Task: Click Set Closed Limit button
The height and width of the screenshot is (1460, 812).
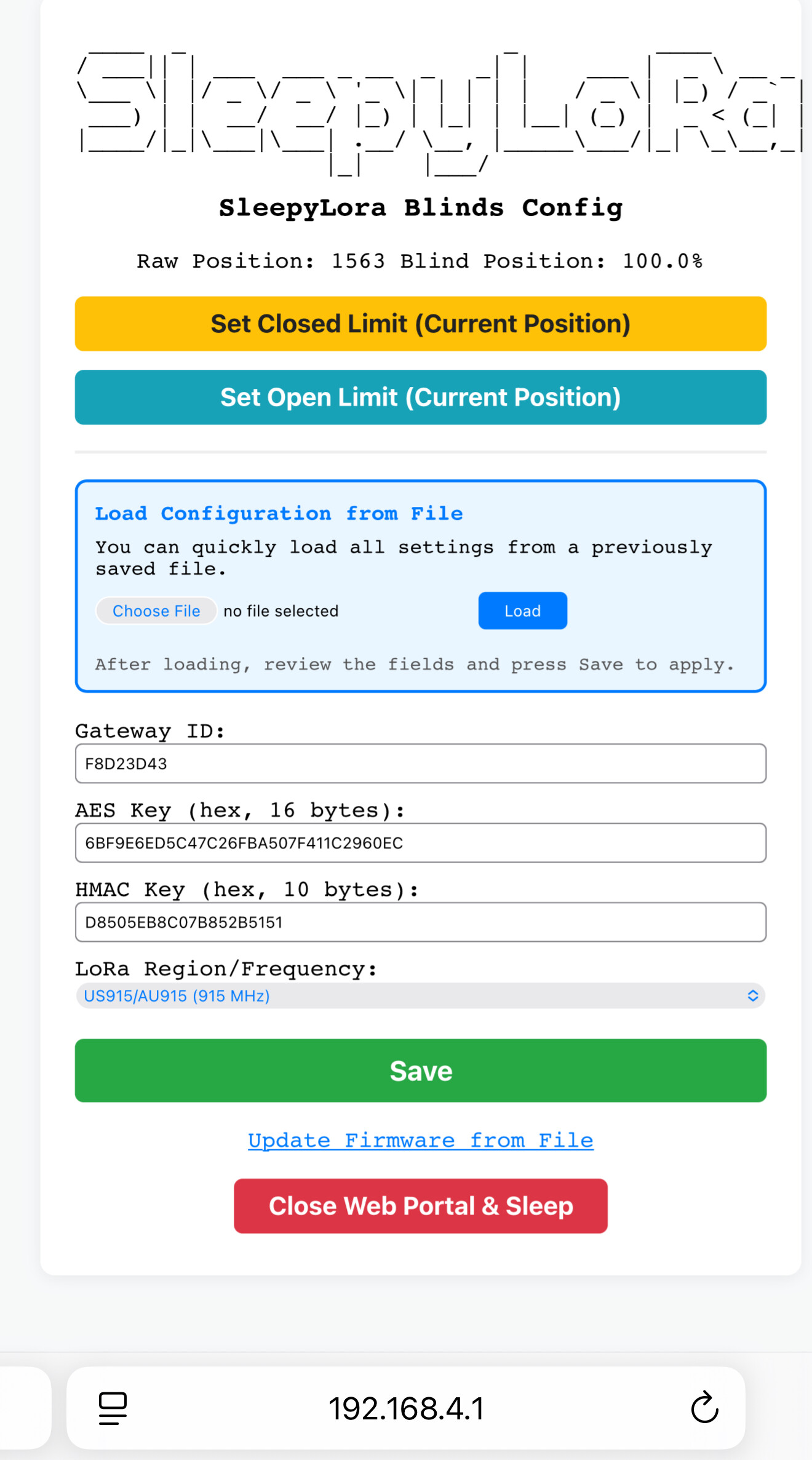Action: pos(421,324)
